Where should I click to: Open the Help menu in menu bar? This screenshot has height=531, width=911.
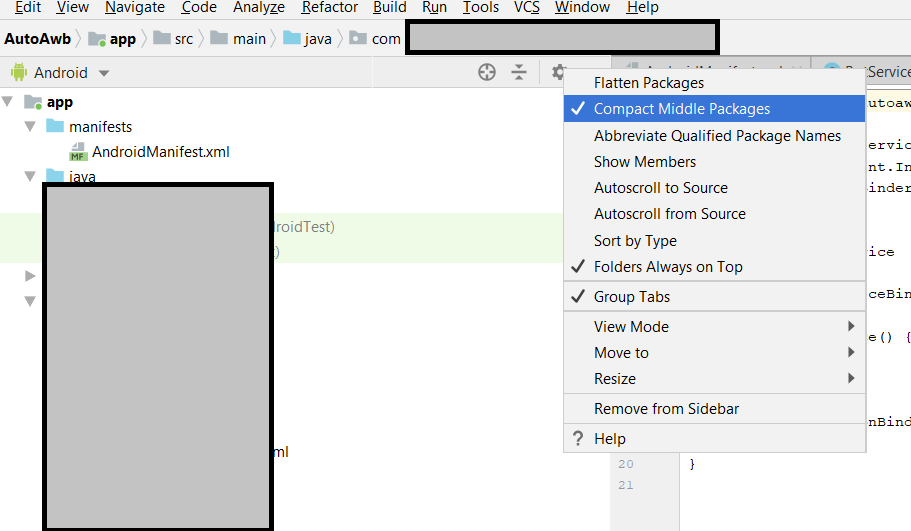tap(643, 8)
